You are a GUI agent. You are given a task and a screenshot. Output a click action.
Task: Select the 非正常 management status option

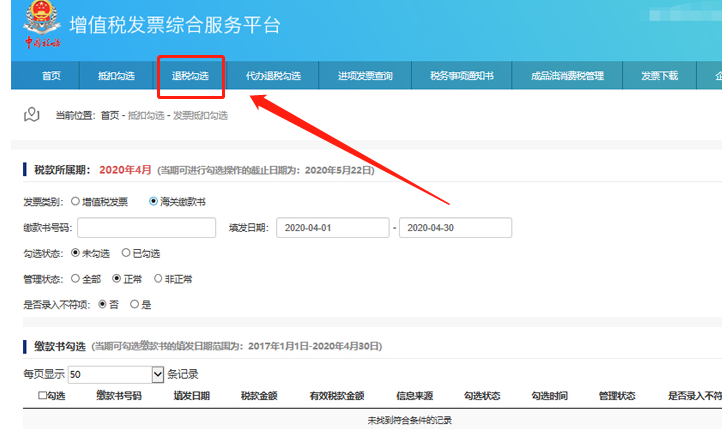click(x=158, y=278)
